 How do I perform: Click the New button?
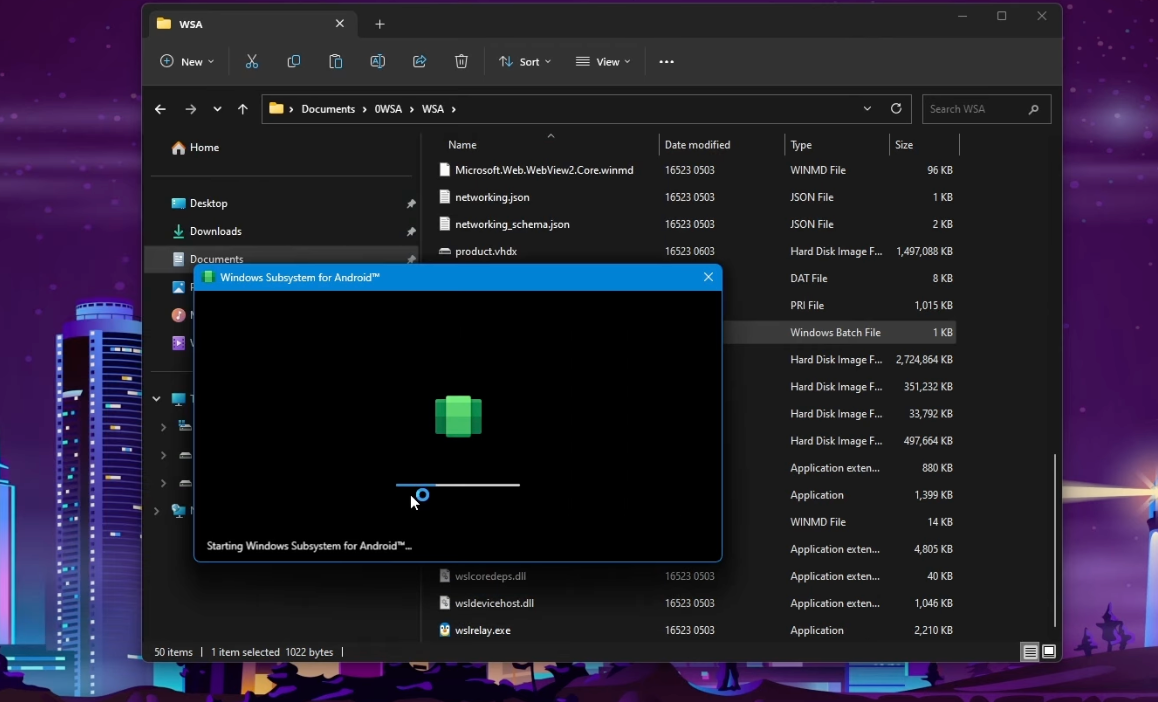[x=187, y=61]
